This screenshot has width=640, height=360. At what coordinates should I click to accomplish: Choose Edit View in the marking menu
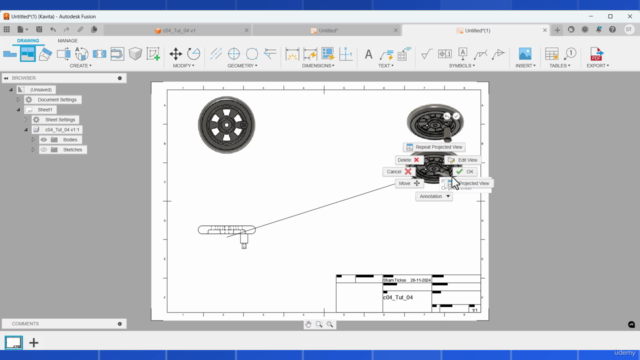pos(463,160)
